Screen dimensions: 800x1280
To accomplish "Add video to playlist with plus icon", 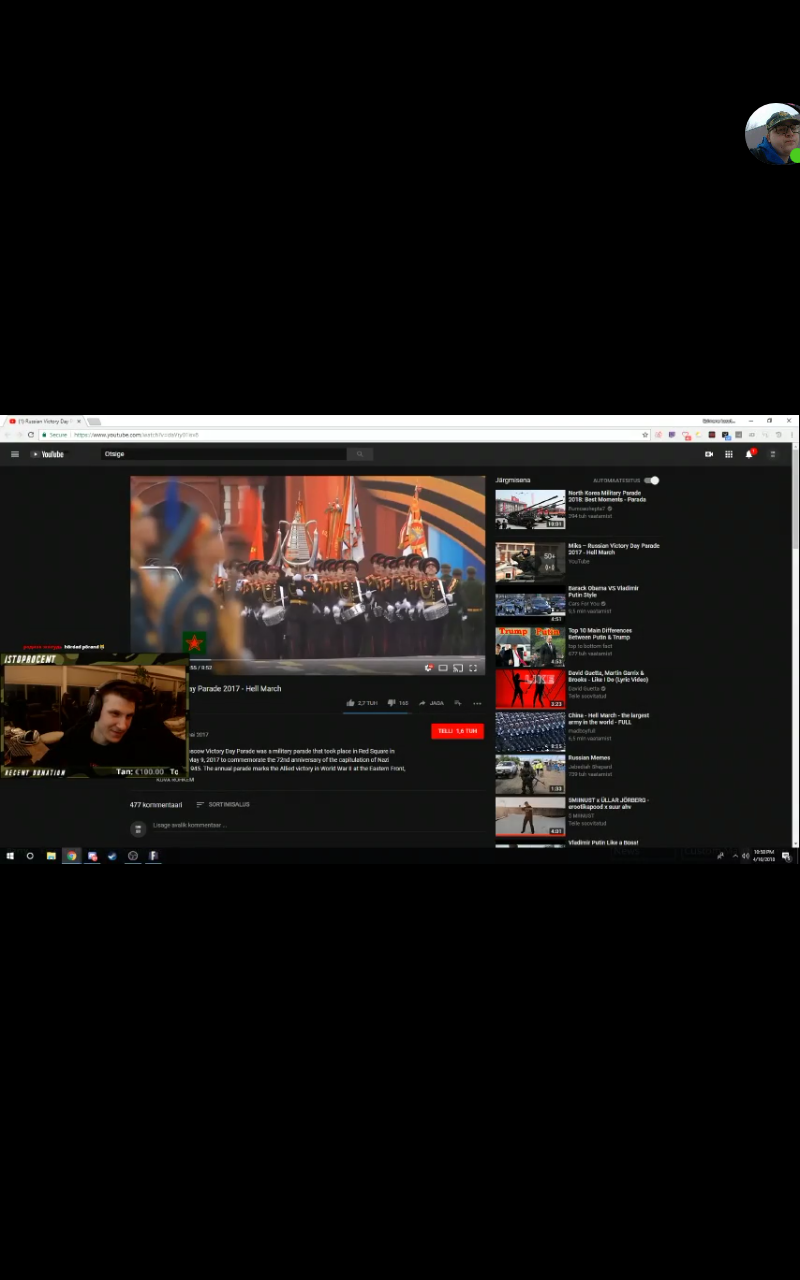I will pyautogui.click(x=458, y=703).
